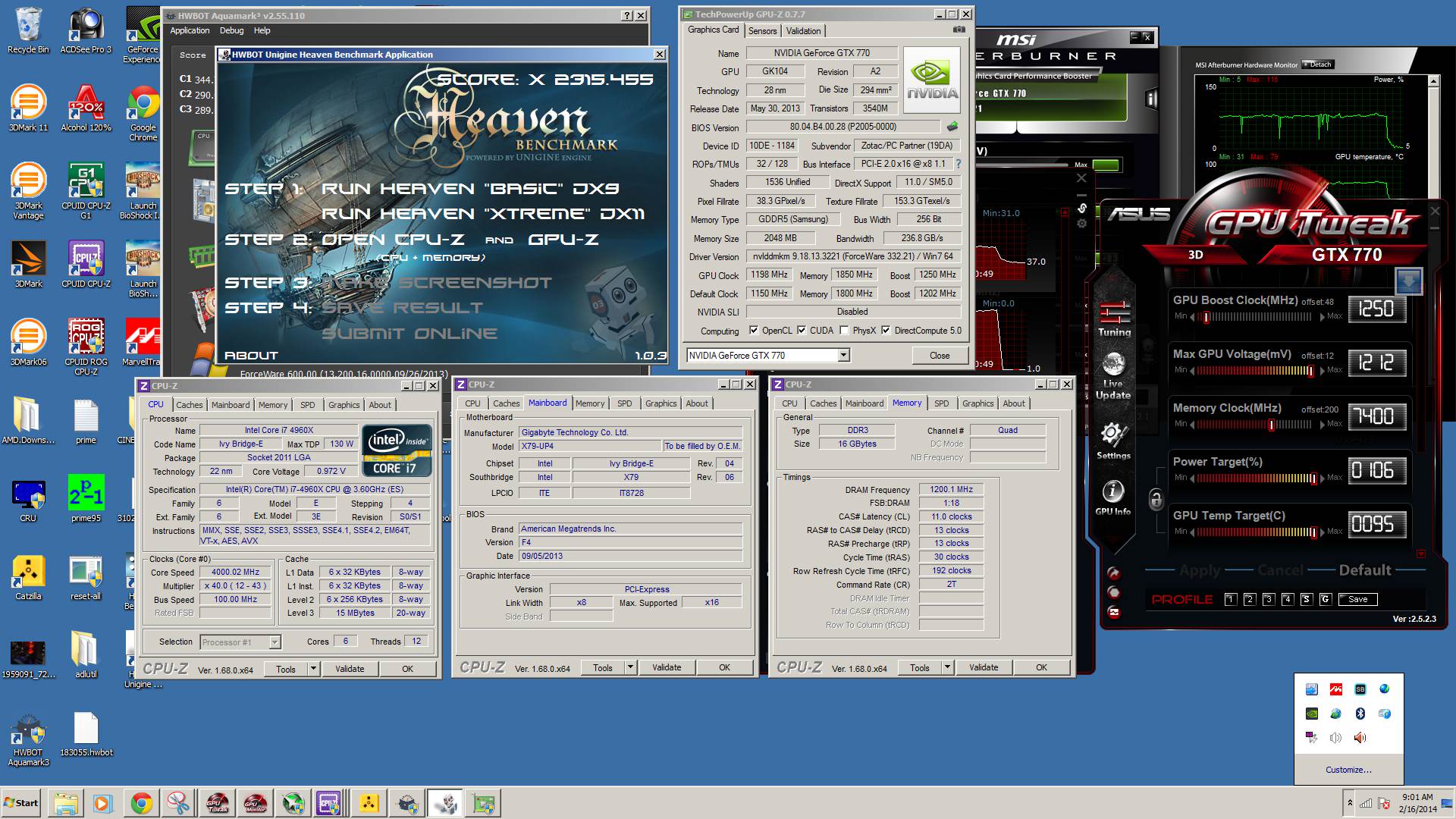Switch to Validation tab in GPU-Z

[803, 31]
